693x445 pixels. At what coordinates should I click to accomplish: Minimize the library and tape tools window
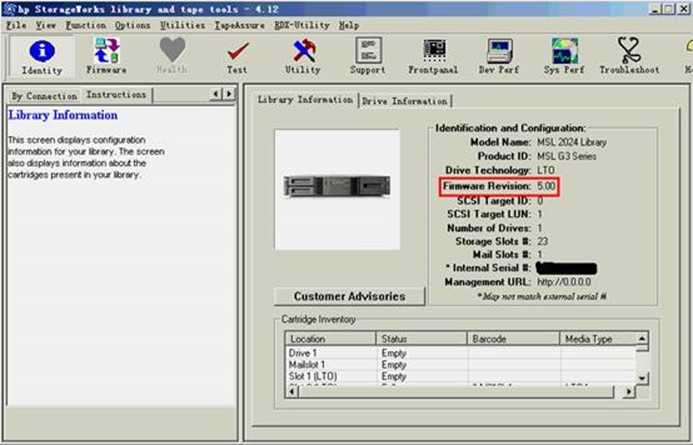[x=656, y=9]
